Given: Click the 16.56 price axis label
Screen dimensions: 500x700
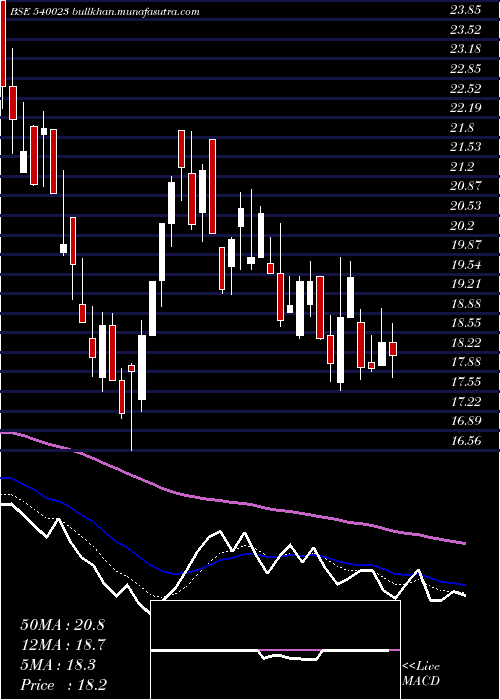Looking at the screenshot, I should 466,441.
